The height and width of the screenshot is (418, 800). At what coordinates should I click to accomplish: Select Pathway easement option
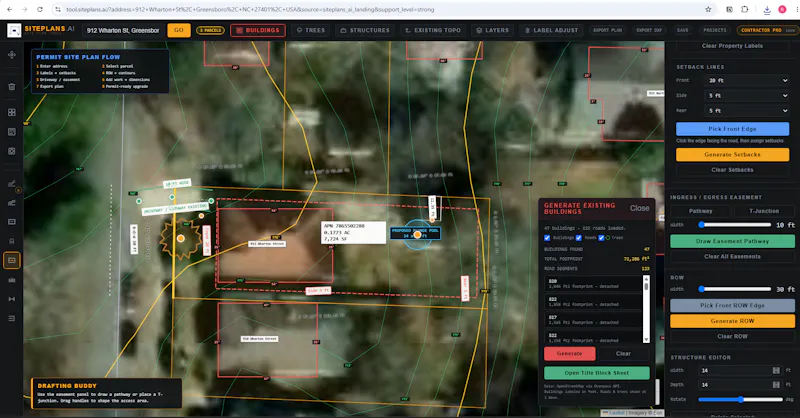pos(701,211)
